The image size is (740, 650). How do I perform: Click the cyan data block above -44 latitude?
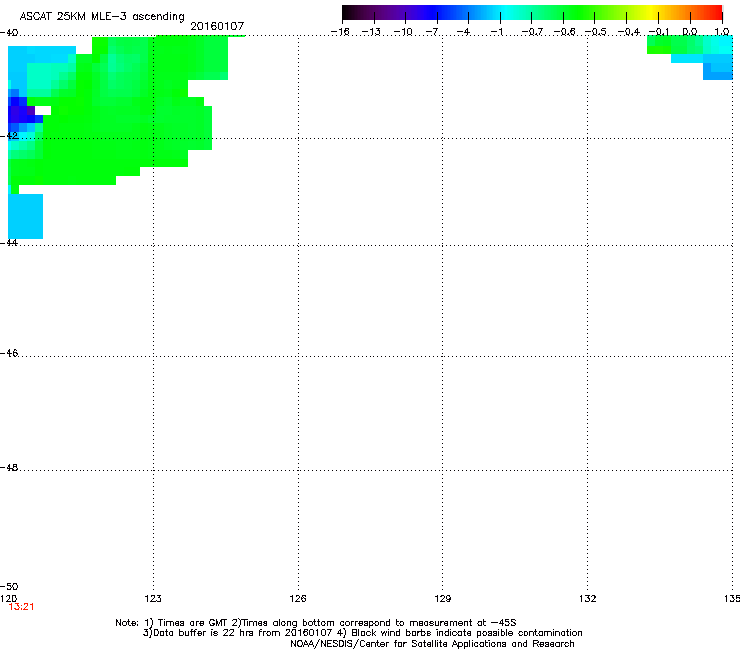pos(25,216)
